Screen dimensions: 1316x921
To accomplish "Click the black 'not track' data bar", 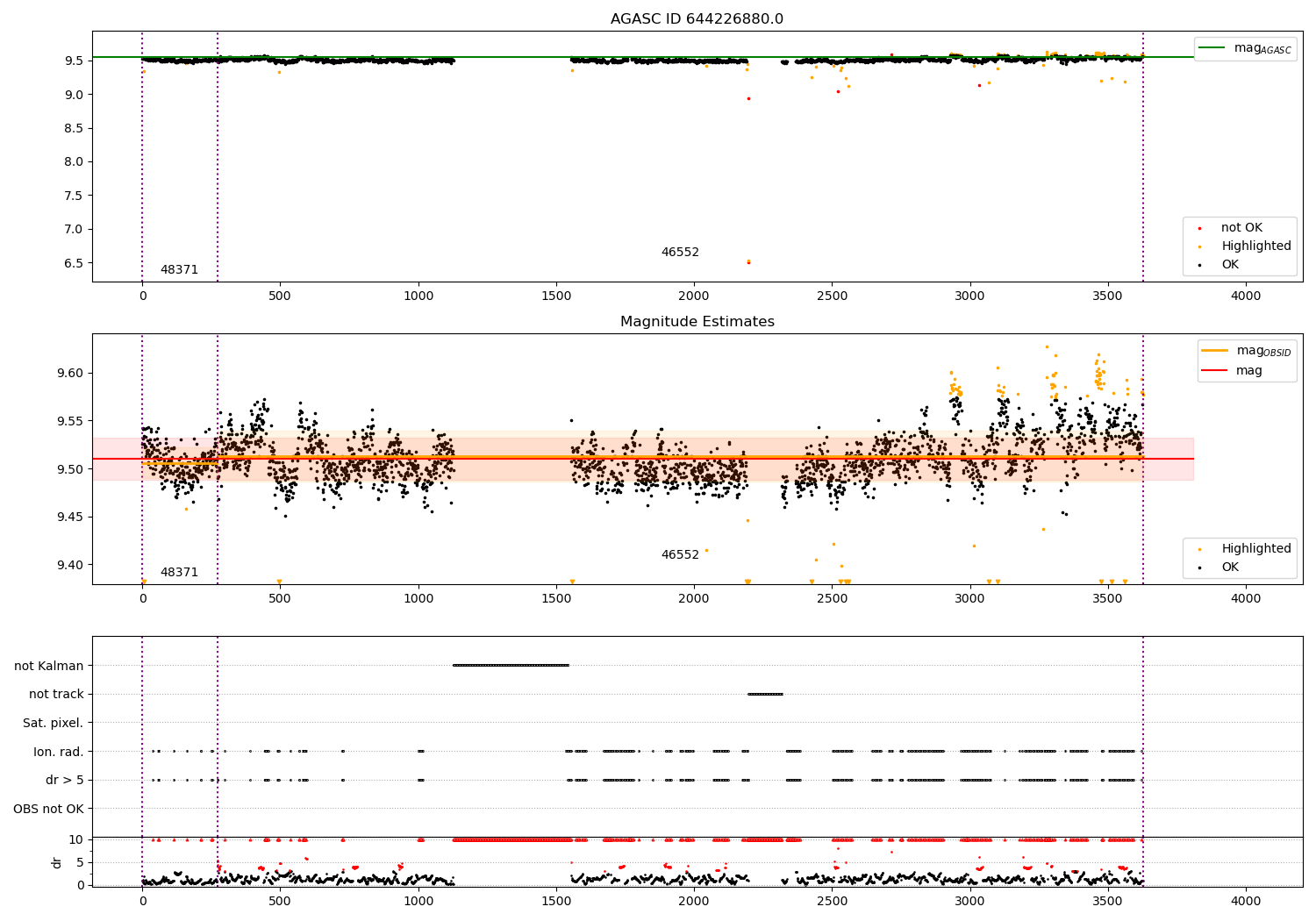I will pyautogui.click(x=765, y=695).
